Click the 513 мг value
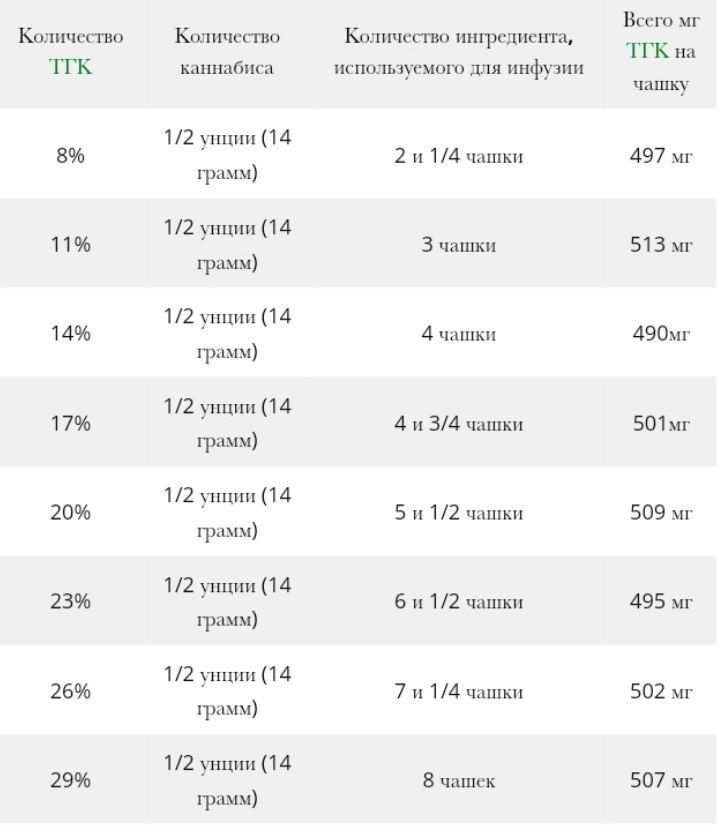This screenshot has width=720, height=828. 661,245
